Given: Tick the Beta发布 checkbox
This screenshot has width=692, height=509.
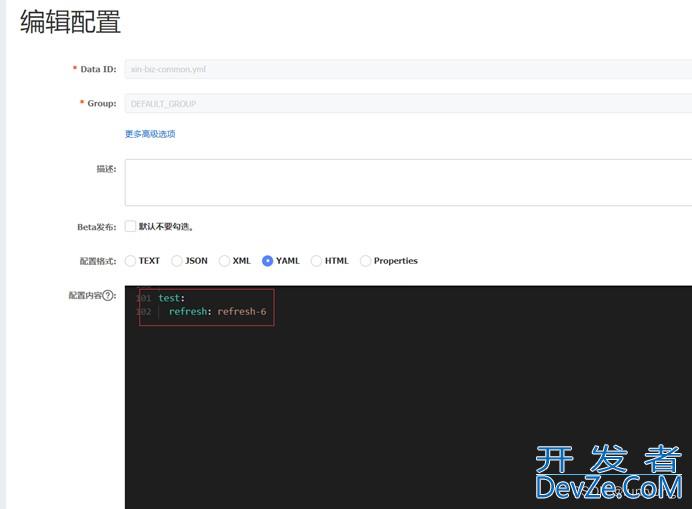Looking at the screenshot, I should tap(130, 226).
